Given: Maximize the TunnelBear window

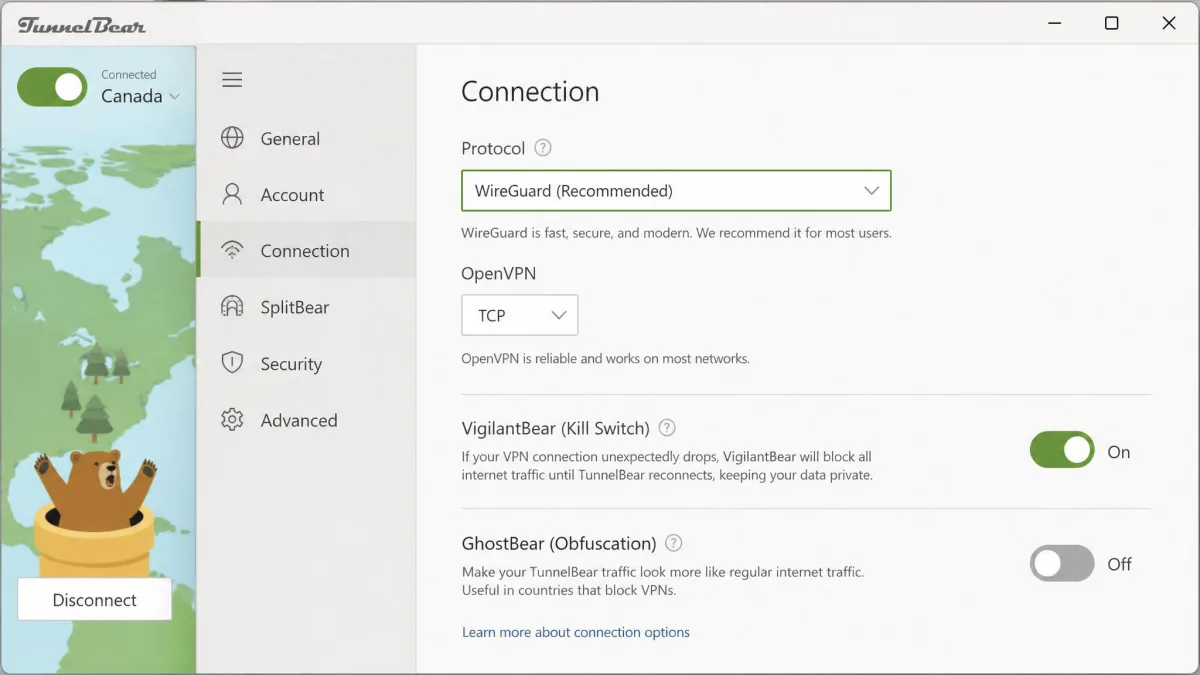Looking at the screenshot, I should coord(1111,23).
